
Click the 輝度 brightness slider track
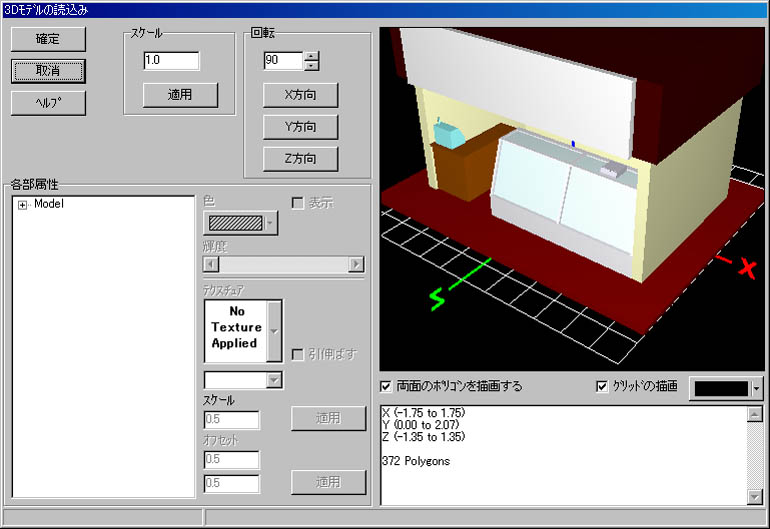pos(283,264)
